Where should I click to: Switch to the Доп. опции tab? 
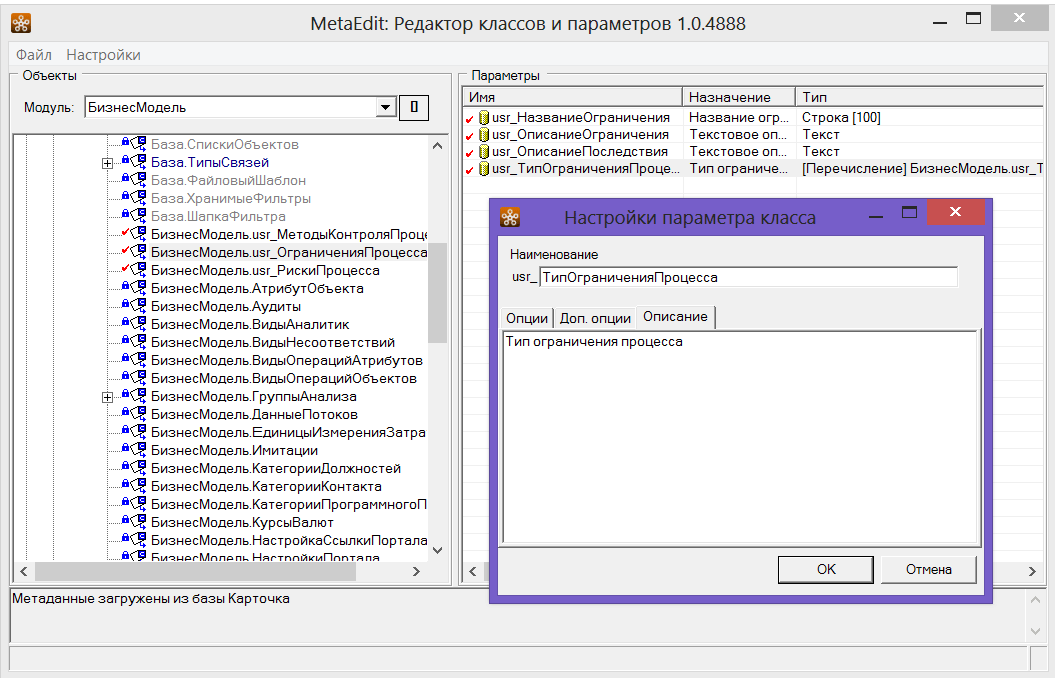(595, 317)
